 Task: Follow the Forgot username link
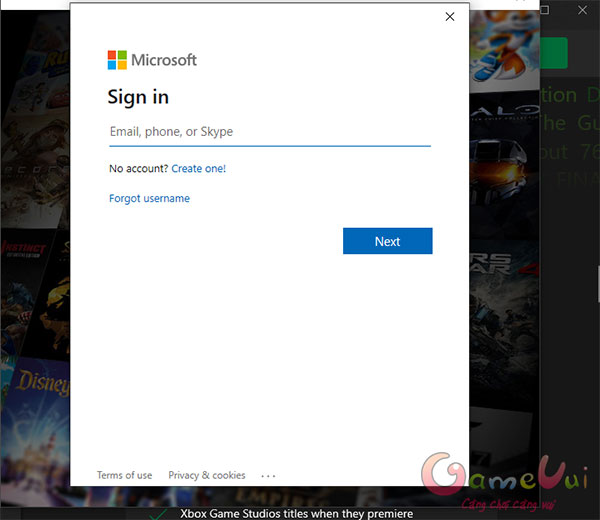tap(149, 198)
